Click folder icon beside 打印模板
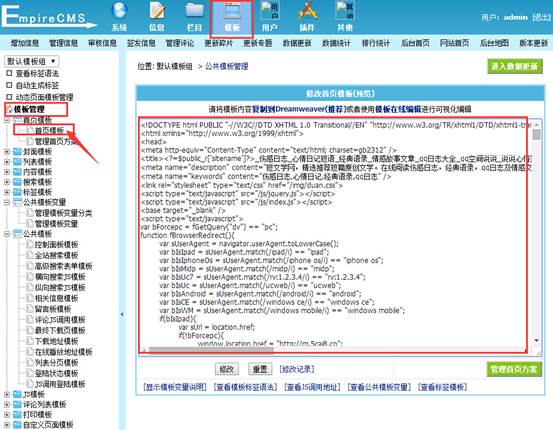553x430 pixels. click(17, 415)
